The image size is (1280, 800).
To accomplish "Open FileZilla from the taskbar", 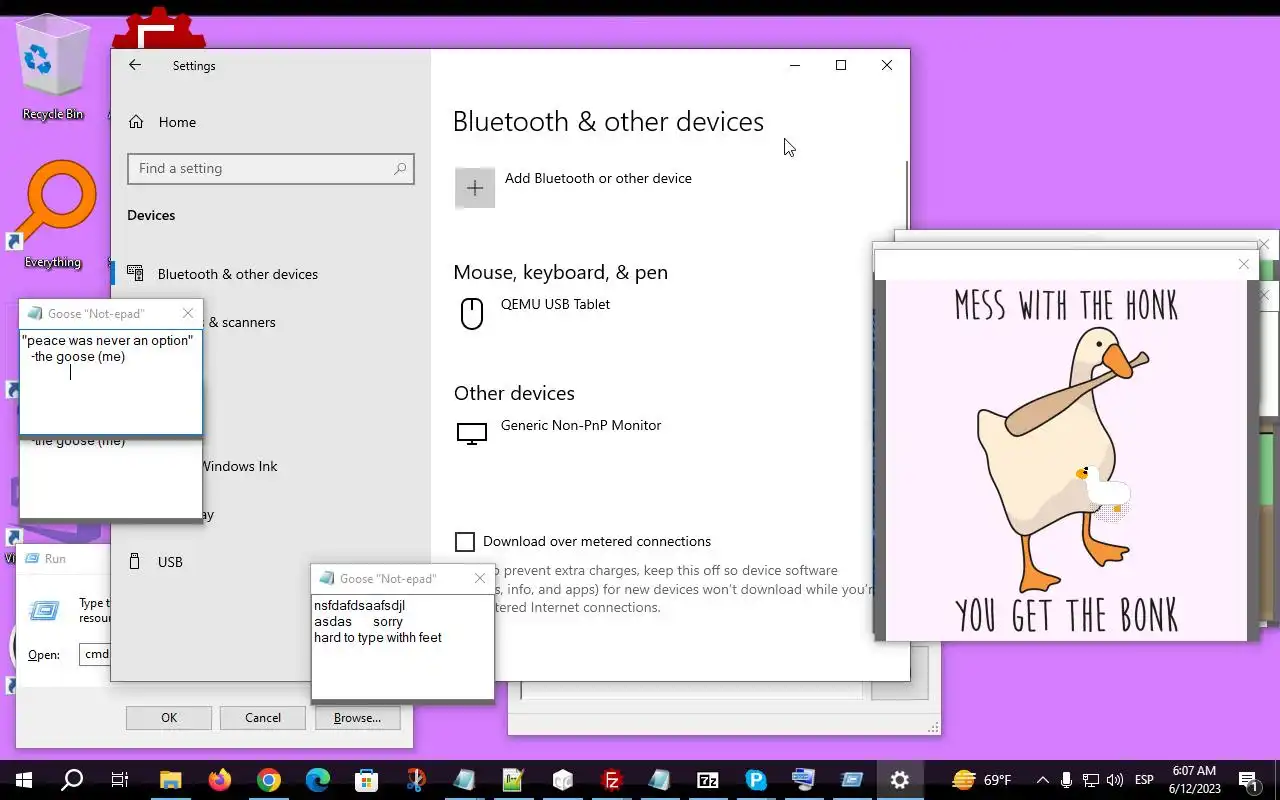I will click(x=611, y=780).
